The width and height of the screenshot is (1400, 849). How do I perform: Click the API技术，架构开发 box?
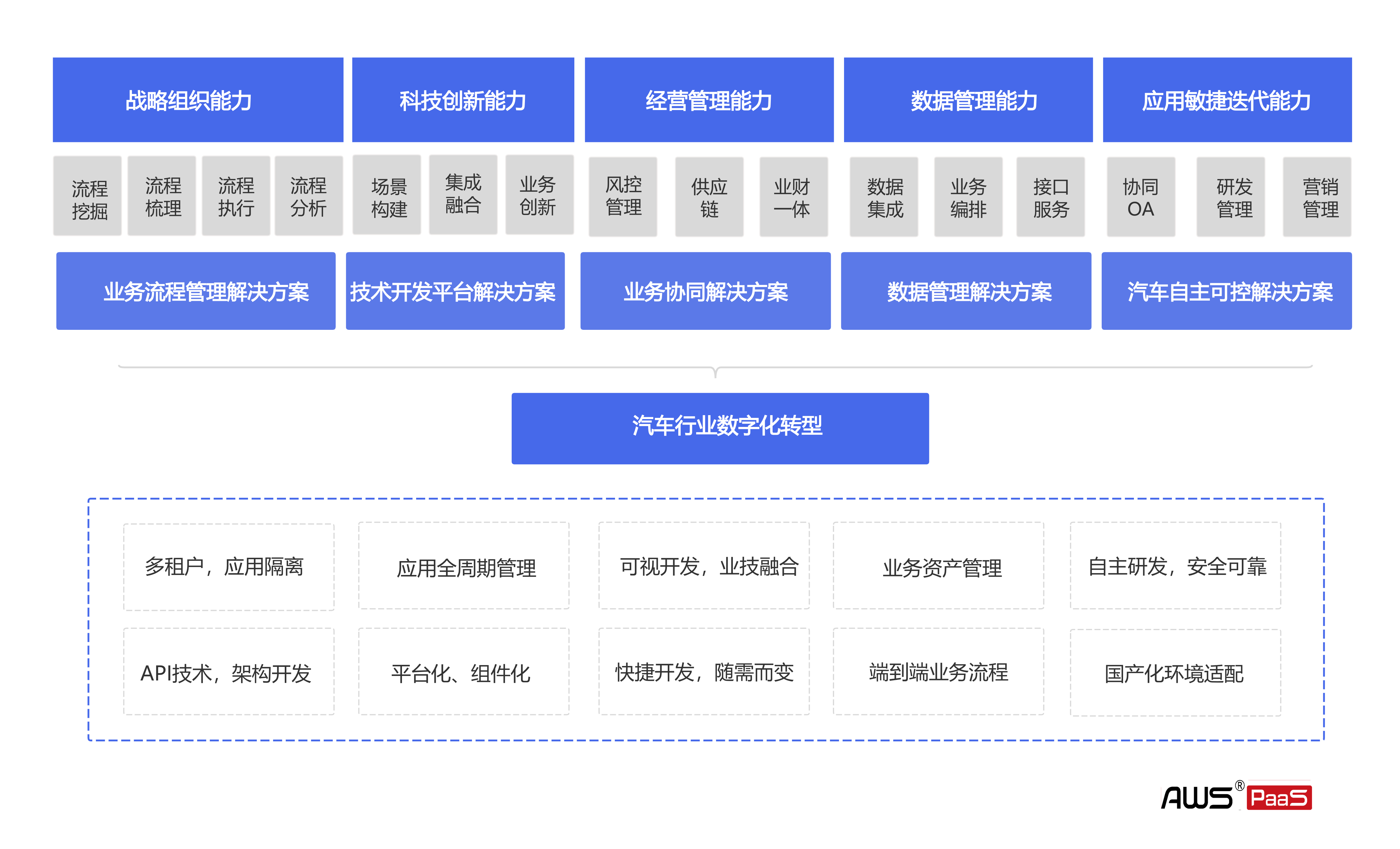click(229, 672)
